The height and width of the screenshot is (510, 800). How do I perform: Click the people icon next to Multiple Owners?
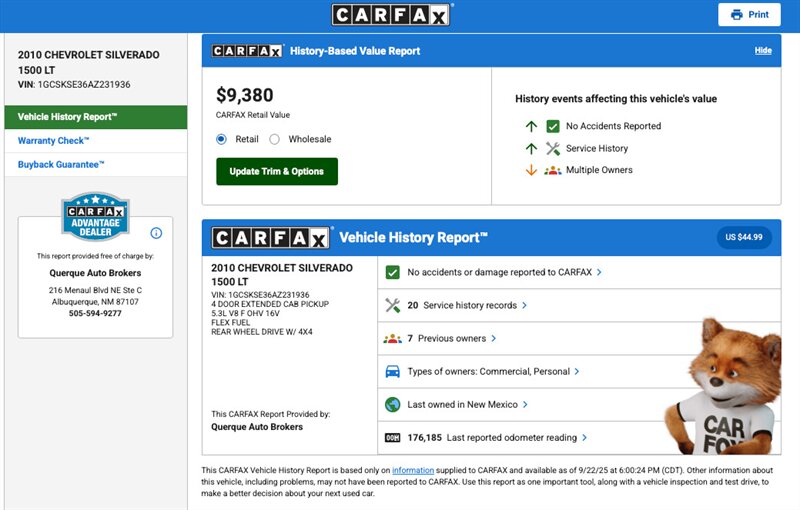tap(553, 170)
